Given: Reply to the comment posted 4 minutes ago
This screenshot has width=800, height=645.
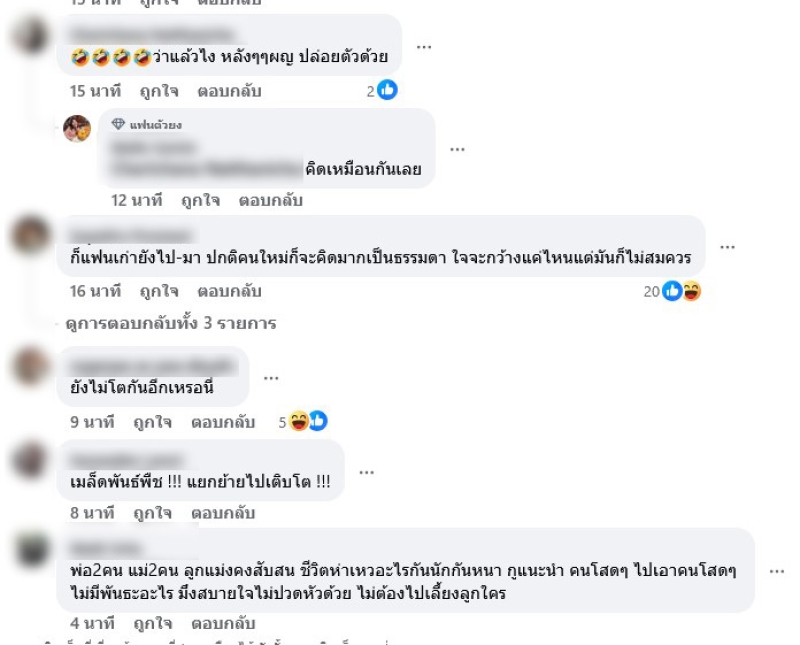Looking at the screenshot, I should coord(223,623).
